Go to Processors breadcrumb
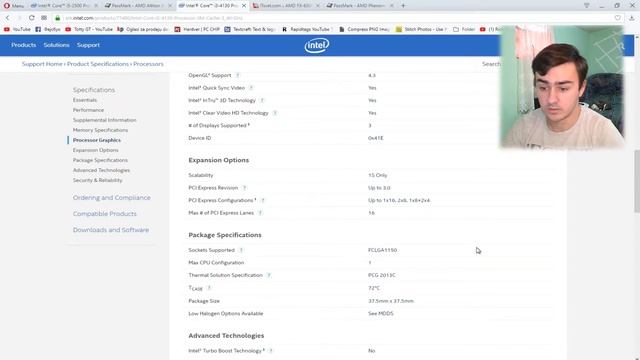 (x=148, y=64)
